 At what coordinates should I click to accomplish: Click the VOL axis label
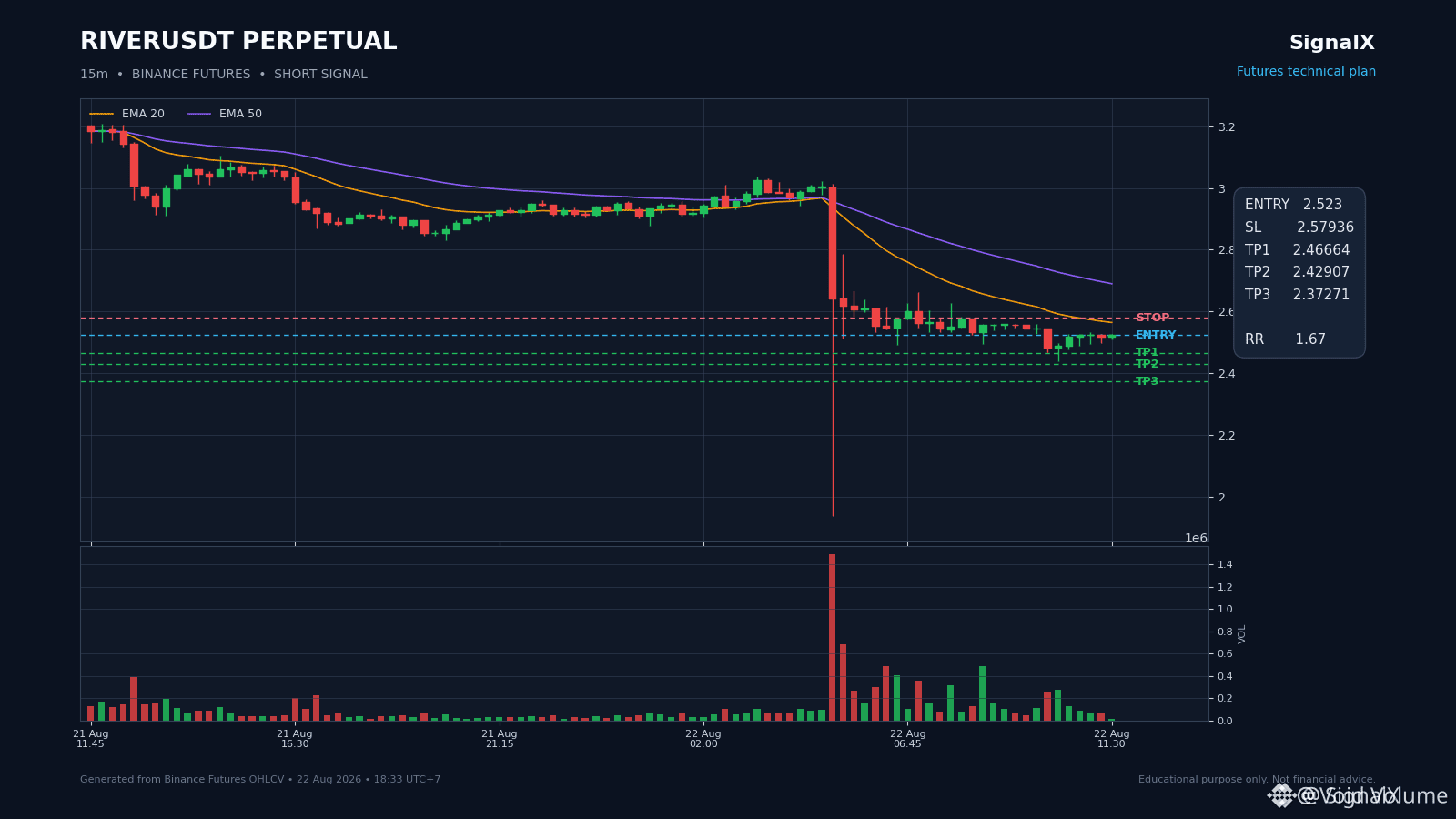click(1242, 634)
